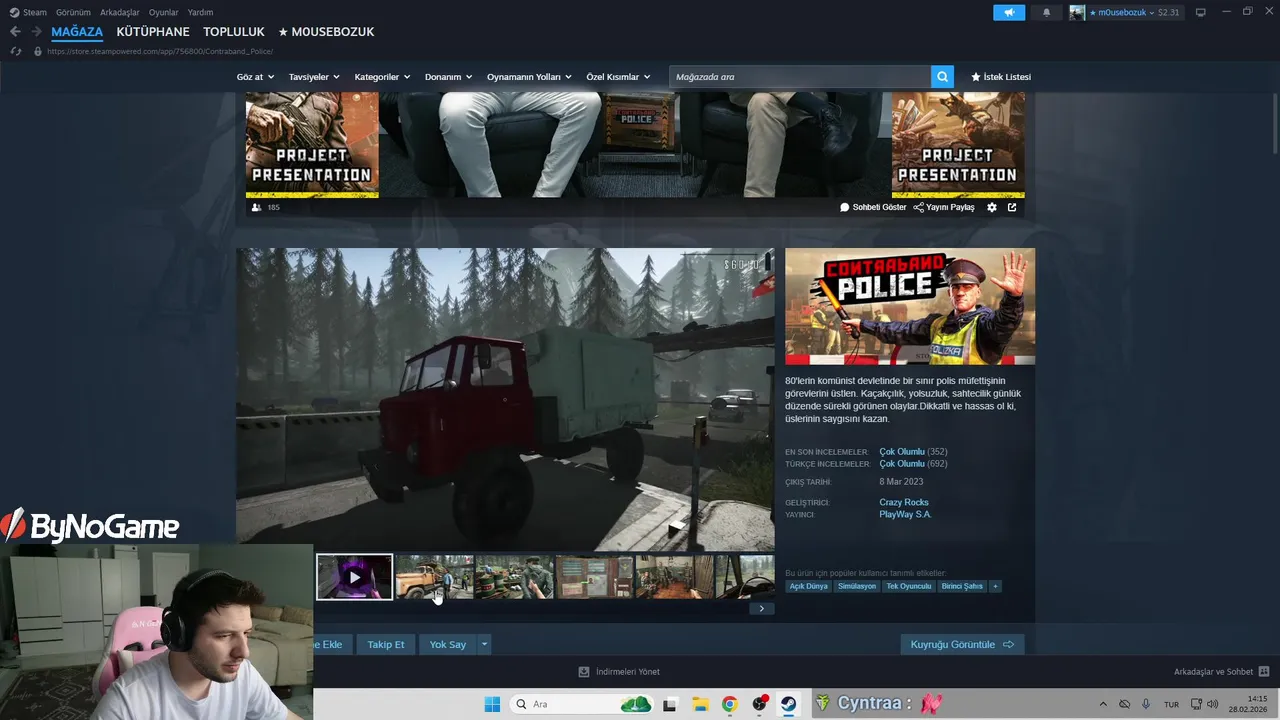
Task: Add tags with the plus button
Action: (995, 586)
